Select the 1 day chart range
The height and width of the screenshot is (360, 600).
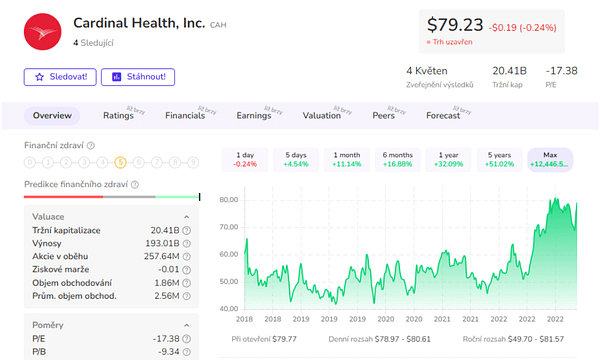(x=245, y=160)
